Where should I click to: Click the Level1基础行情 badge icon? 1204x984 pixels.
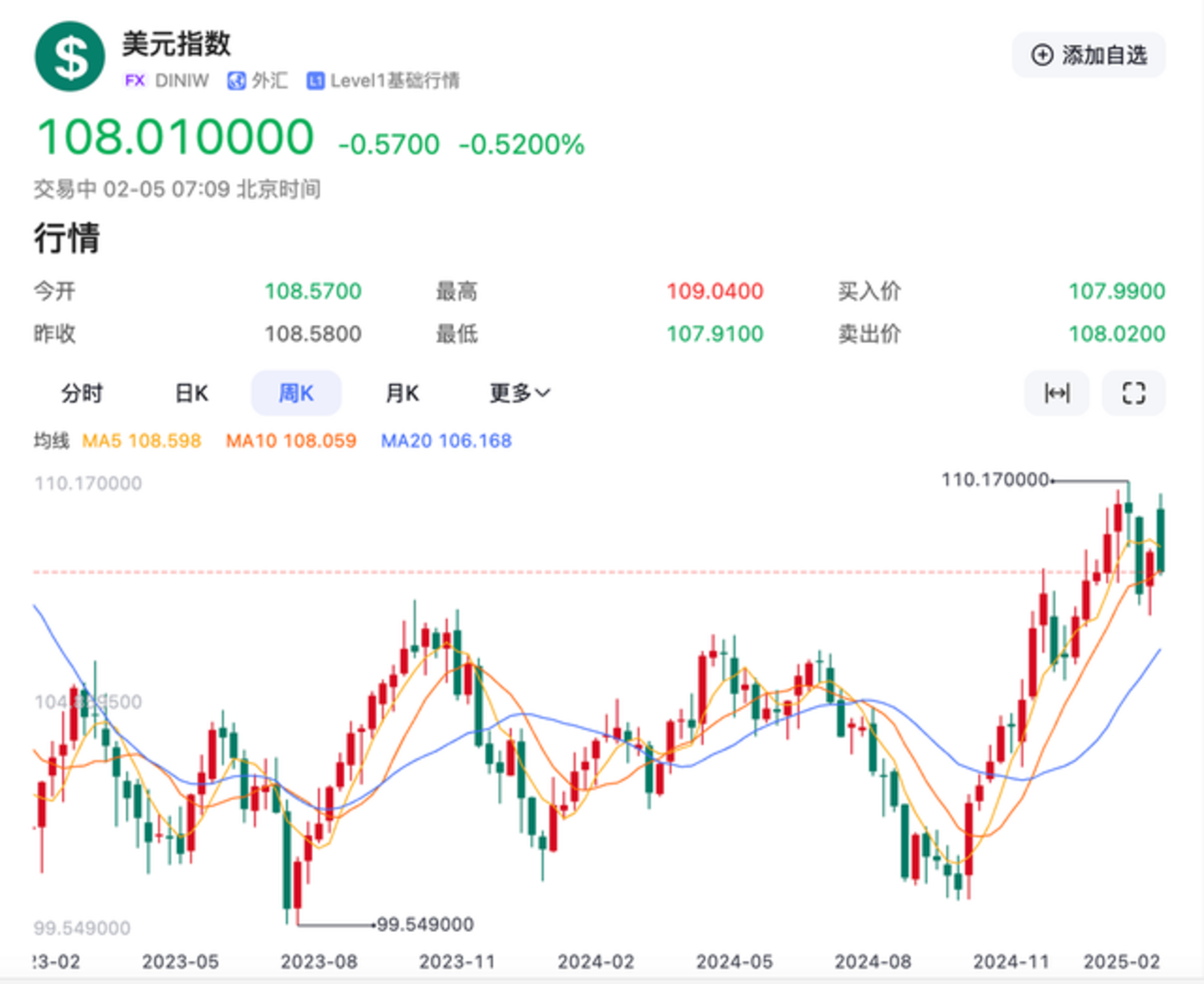315,80
